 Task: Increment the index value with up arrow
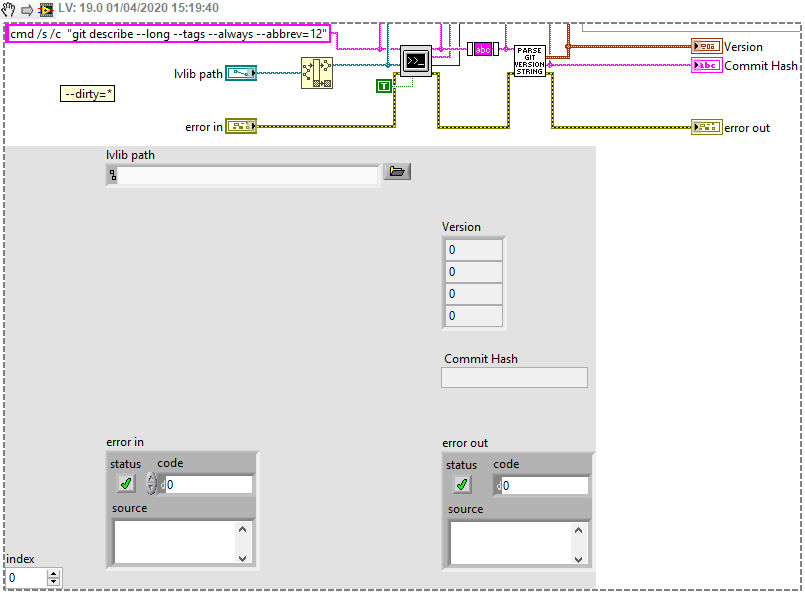(53, 573)
